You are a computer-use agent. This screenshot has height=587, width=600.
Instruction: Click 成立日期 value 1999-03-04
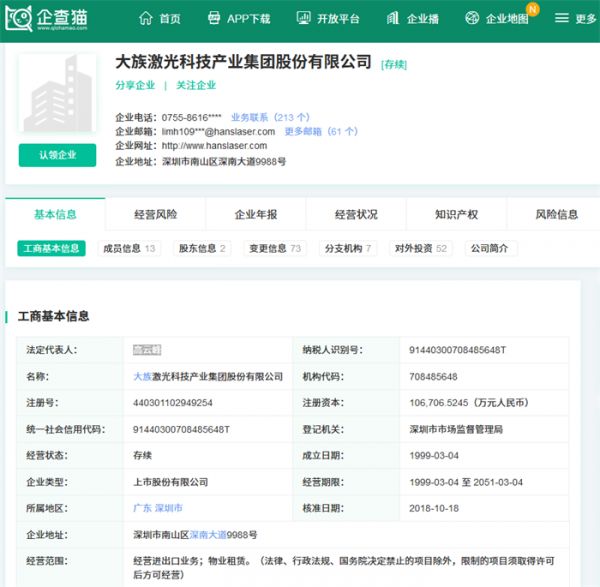pos(434,455)
